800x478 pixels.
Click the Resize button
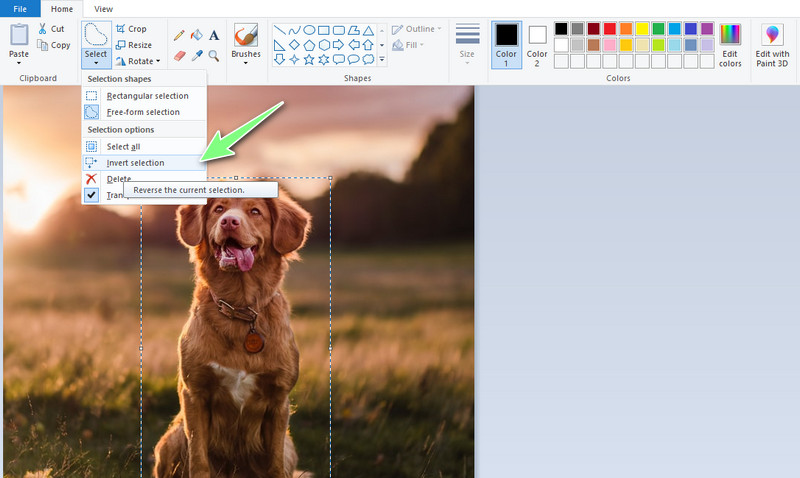pyautogui.click(x=132, y=46)
